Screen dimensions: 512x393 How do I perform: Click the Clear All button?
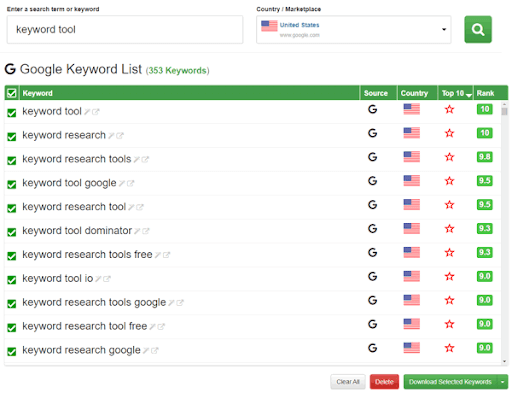(348, 382)
